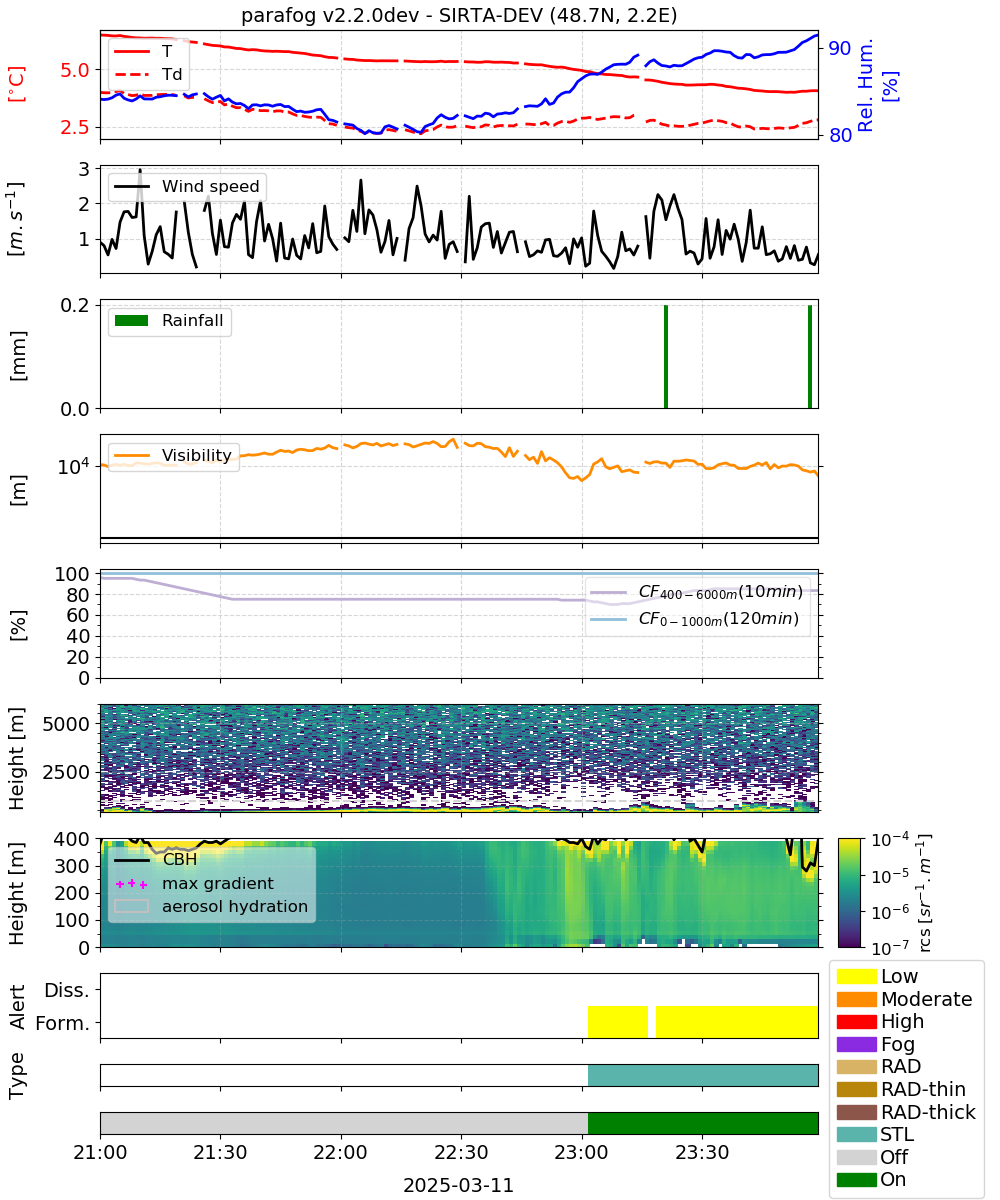Click the red High legend swatch

coord(856,1022)
